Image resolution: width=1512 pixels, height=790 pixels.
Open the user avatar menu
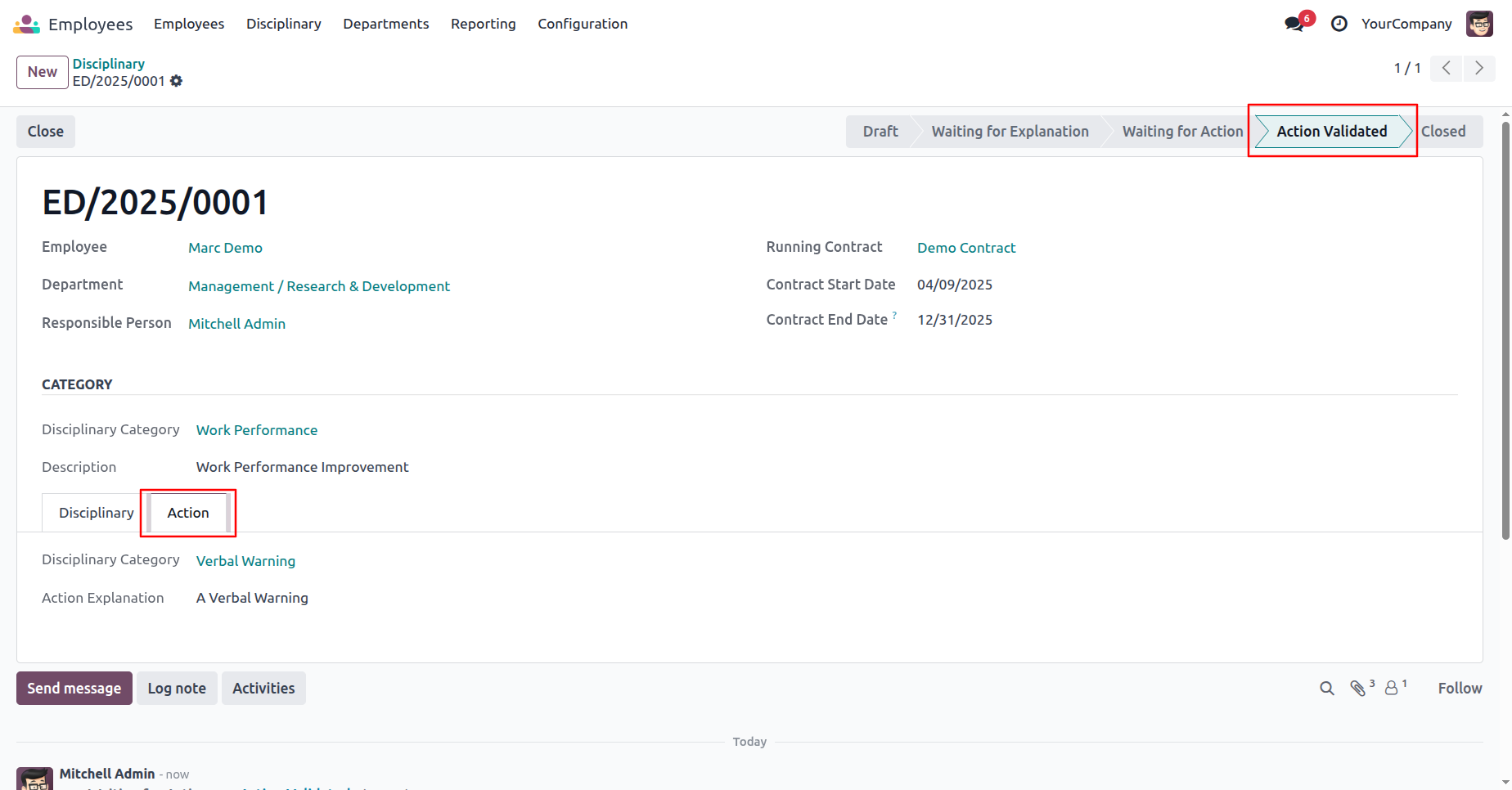(1479, 24)
